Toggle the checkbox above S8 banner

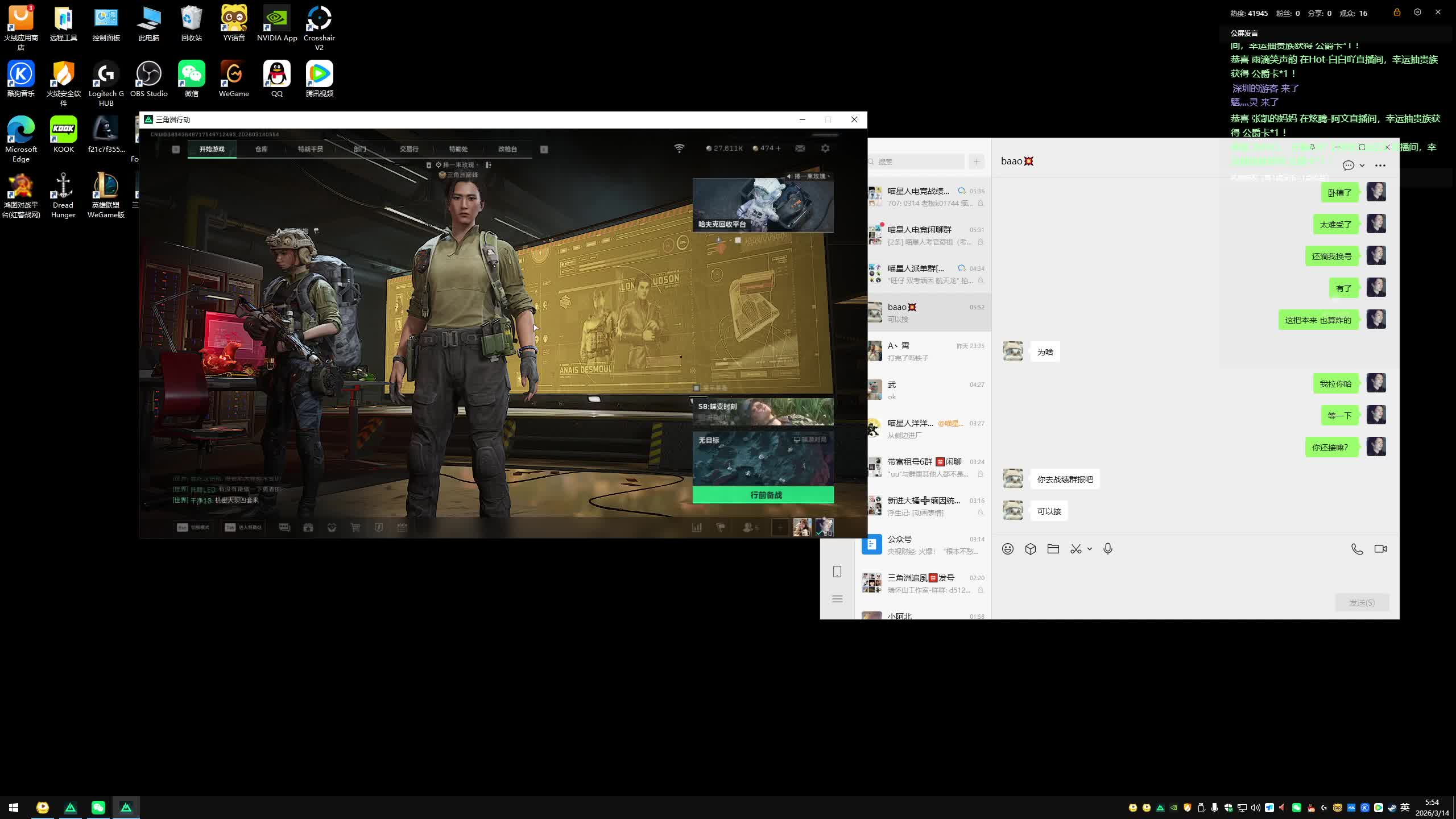tap(696, 388)
